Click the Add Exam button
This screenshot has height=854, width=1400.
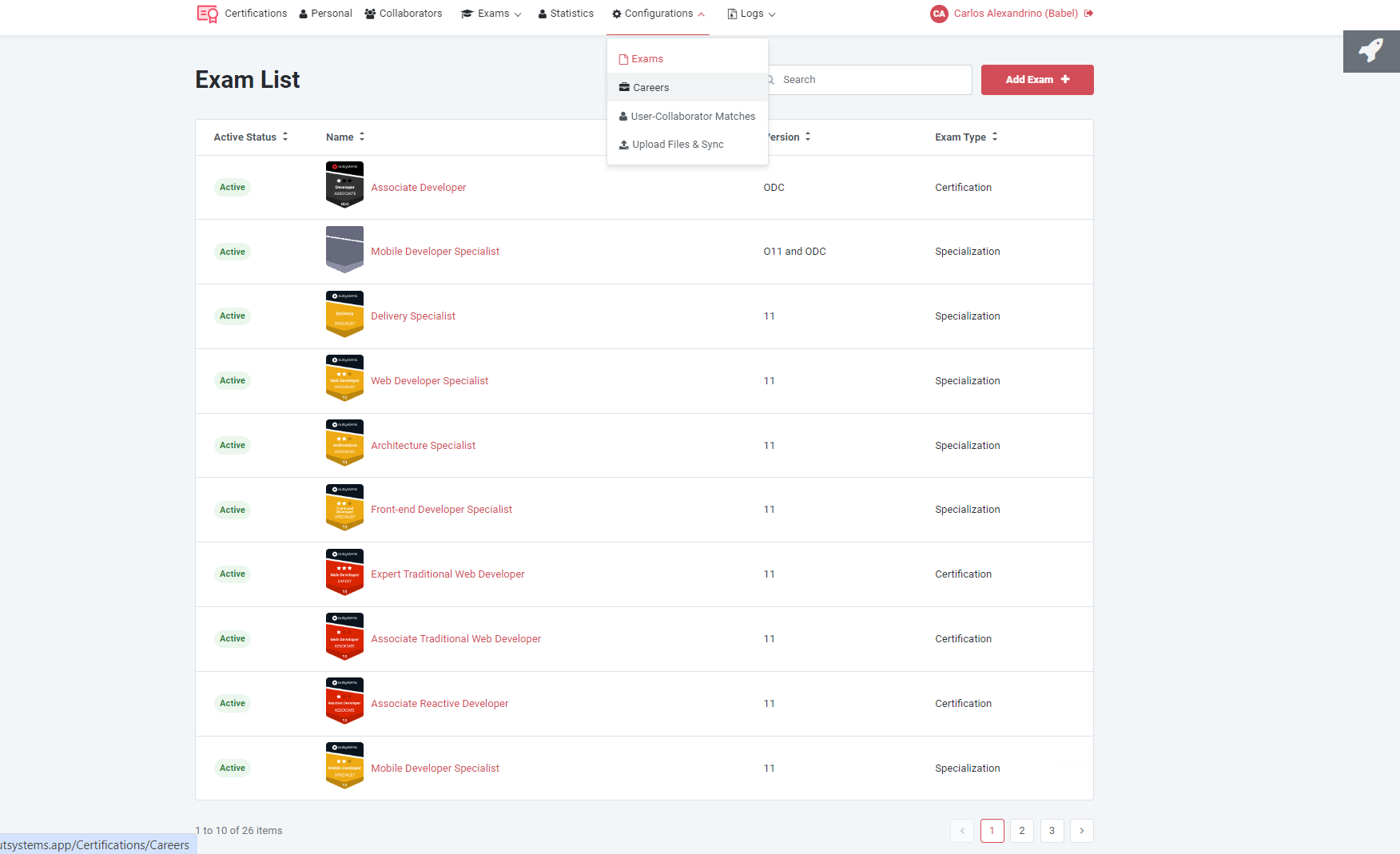[1036, 80]
